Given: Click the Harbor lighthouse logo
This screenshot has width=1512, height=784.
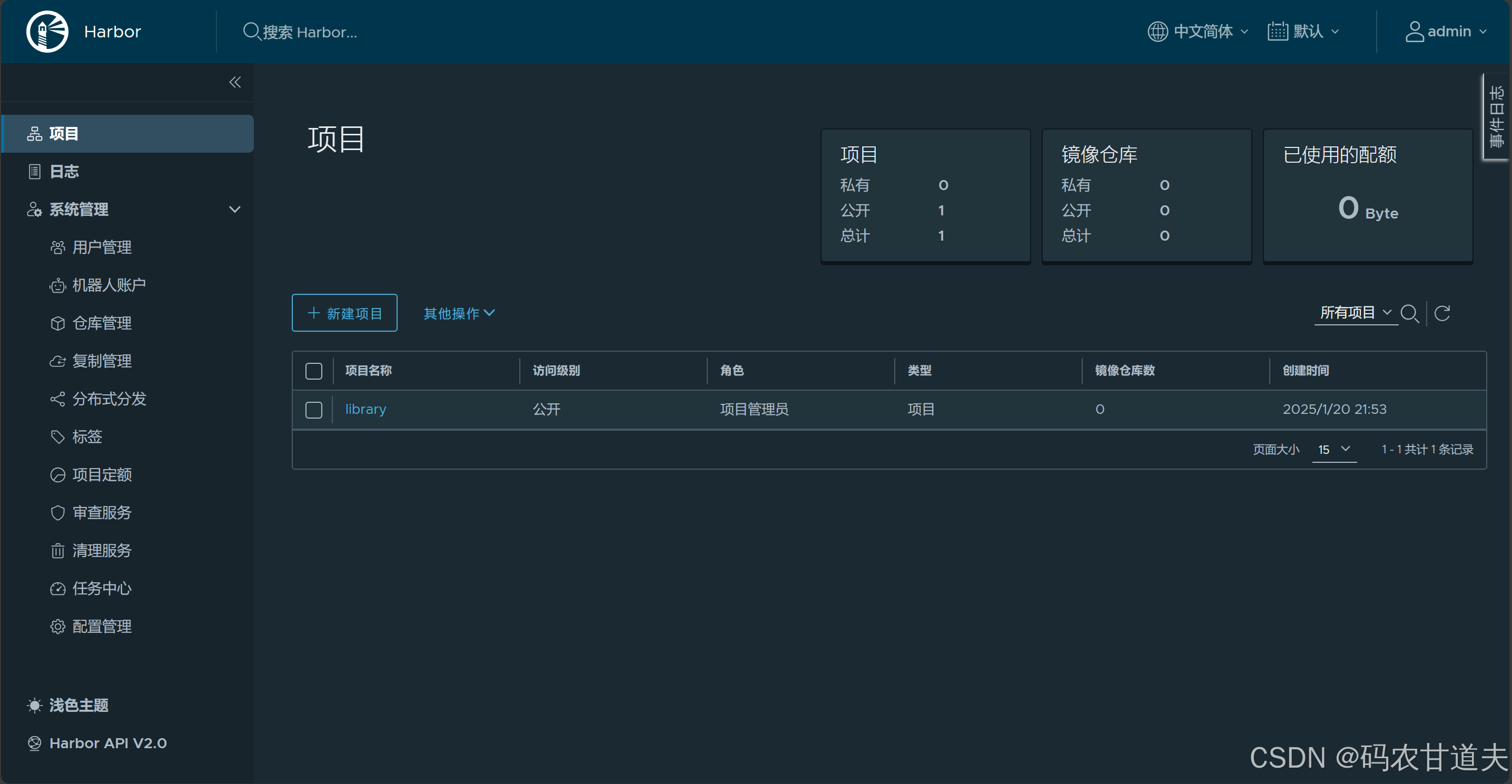Looking at the screenshot, I should (47, 32).
